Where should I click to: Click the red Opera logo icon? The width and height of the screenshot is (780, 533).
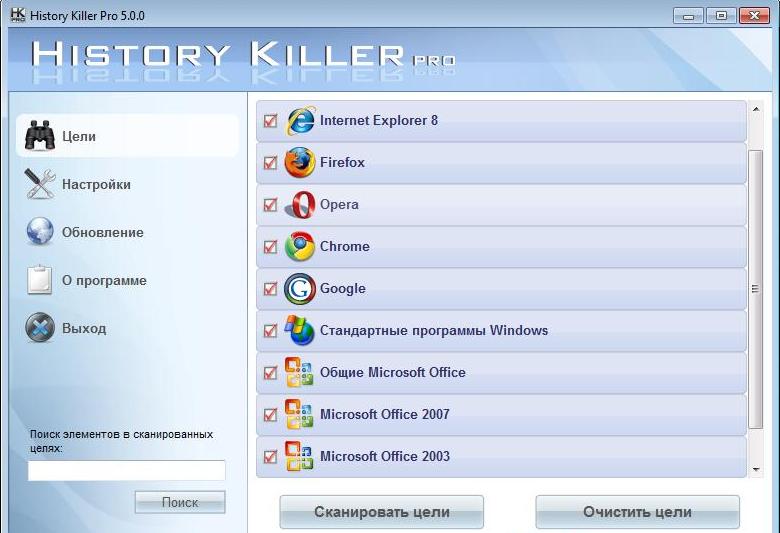pos(300,205)
